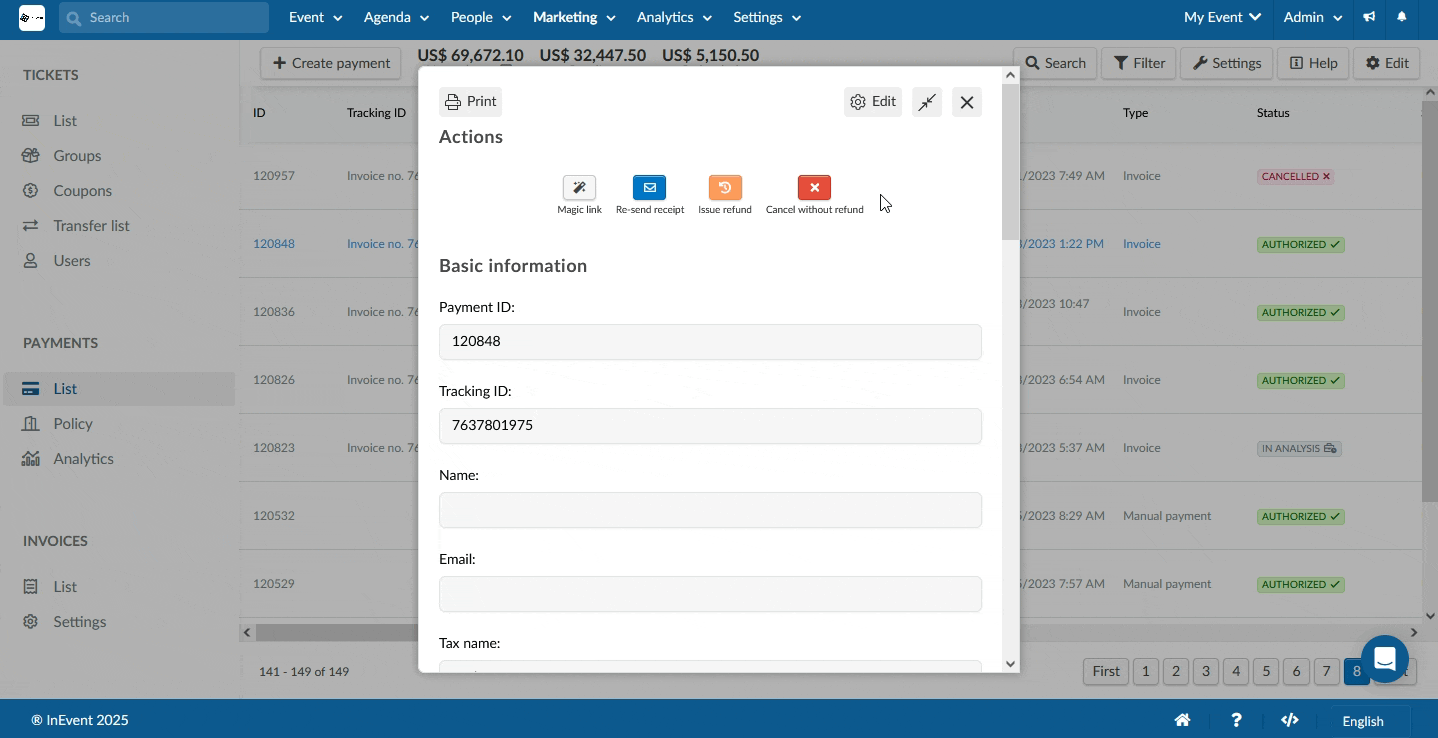Open Tickets List in sidebar
This screenshot has width=1438, height=738.
tap(65, 121)
